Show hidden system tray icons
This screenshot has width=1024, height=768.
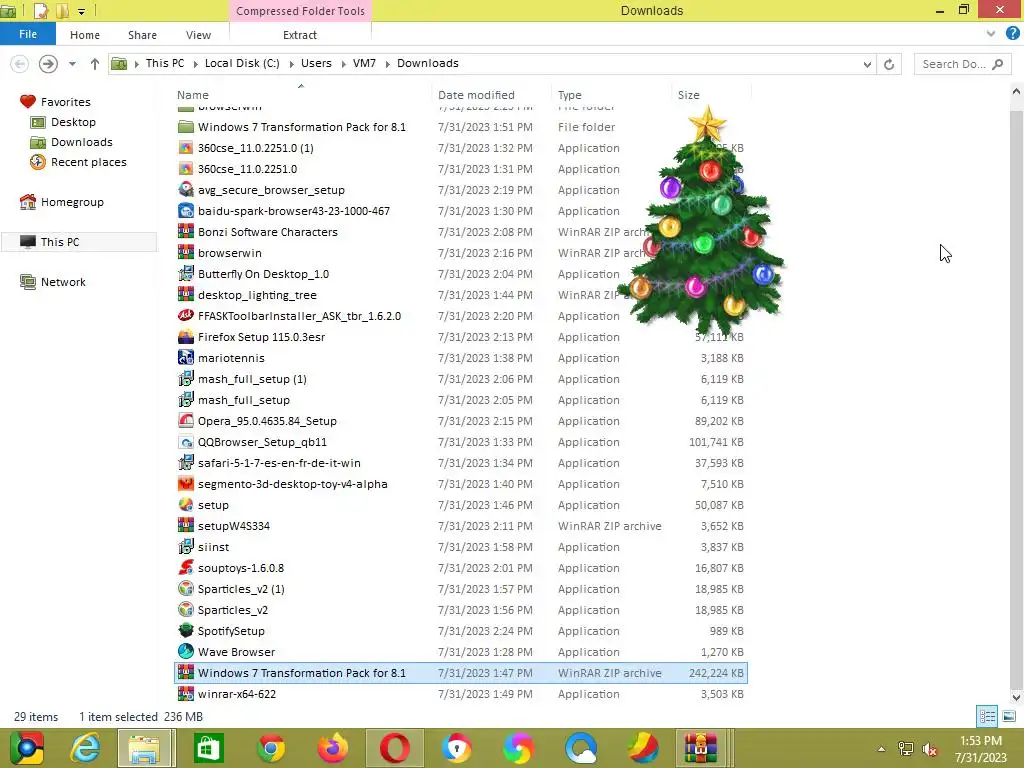click(x=881, y=749)
